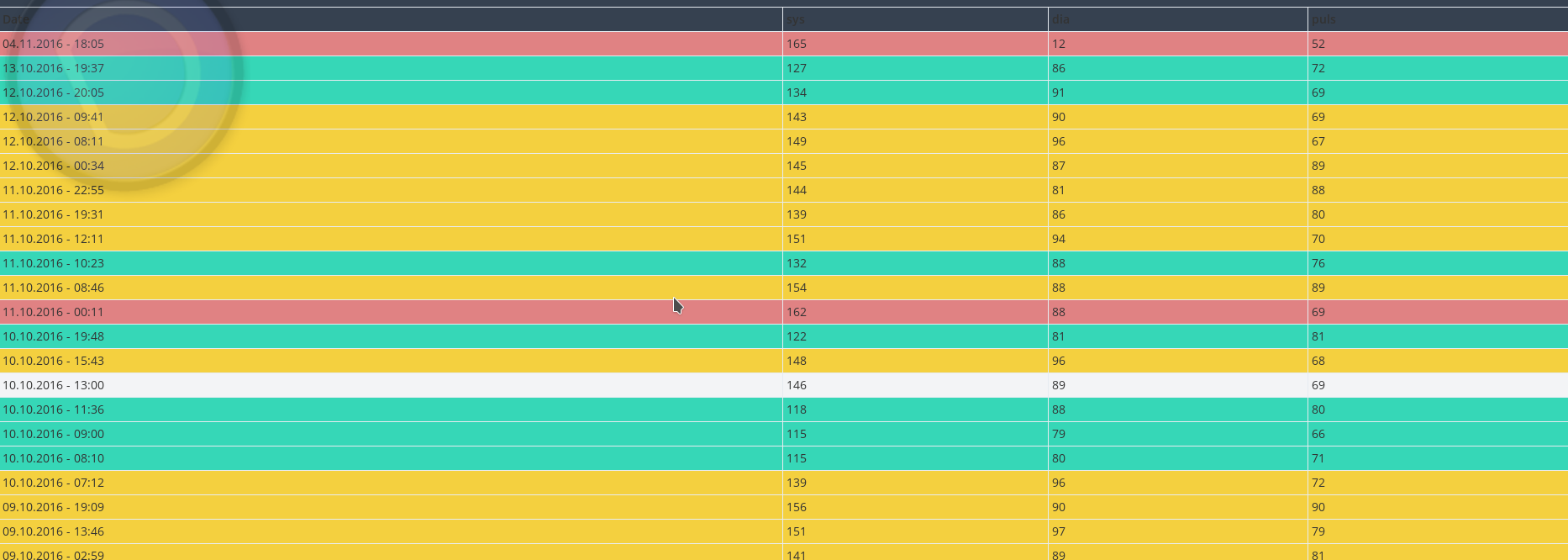This screenshot has width=1568, height=560.
Task: Select sys value 143 in the table
Action: (x=915, y=117)
